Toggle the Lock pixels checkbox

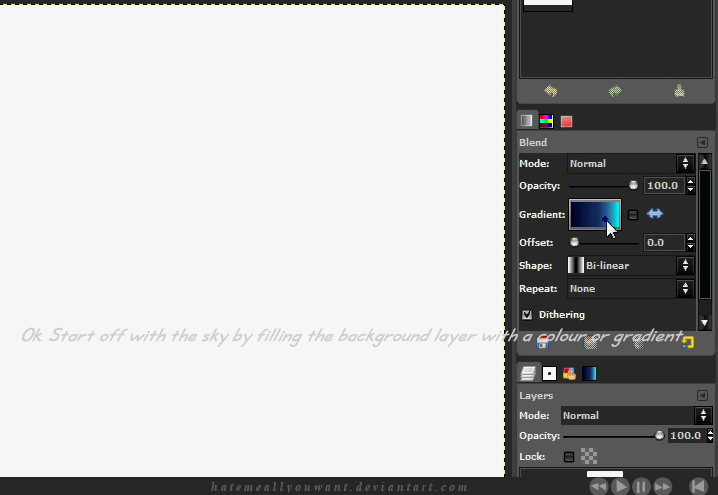pos(569,457)
